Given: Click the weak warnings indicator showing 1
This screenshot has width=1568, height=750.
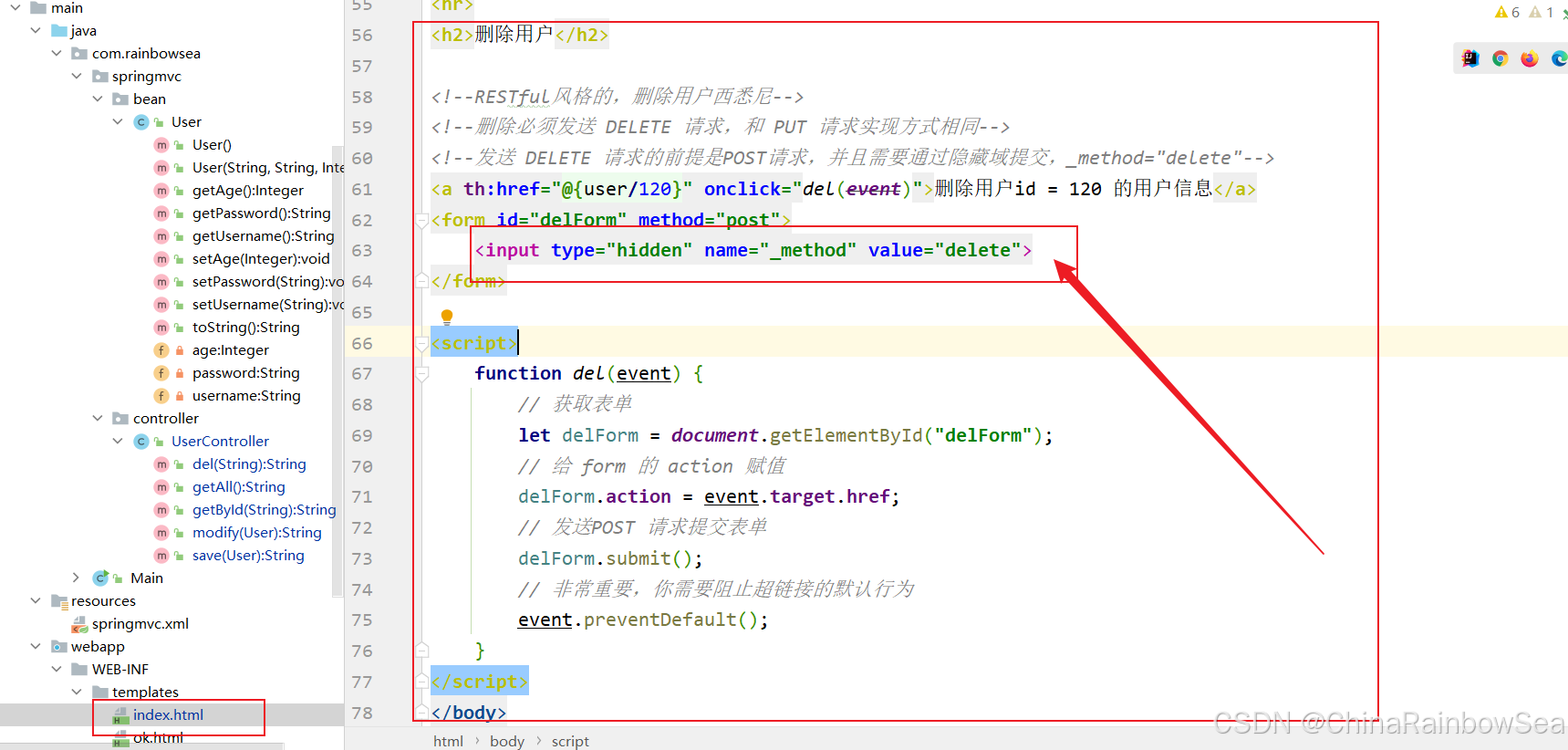Looking at the screenshot, I should (x=1542, y=12).
